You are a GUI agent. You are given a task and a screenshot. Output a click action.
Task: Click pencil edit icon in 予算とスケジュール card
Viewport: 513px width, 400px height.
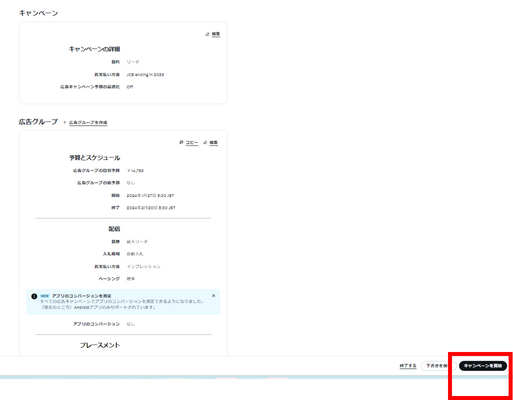[205, 142]
